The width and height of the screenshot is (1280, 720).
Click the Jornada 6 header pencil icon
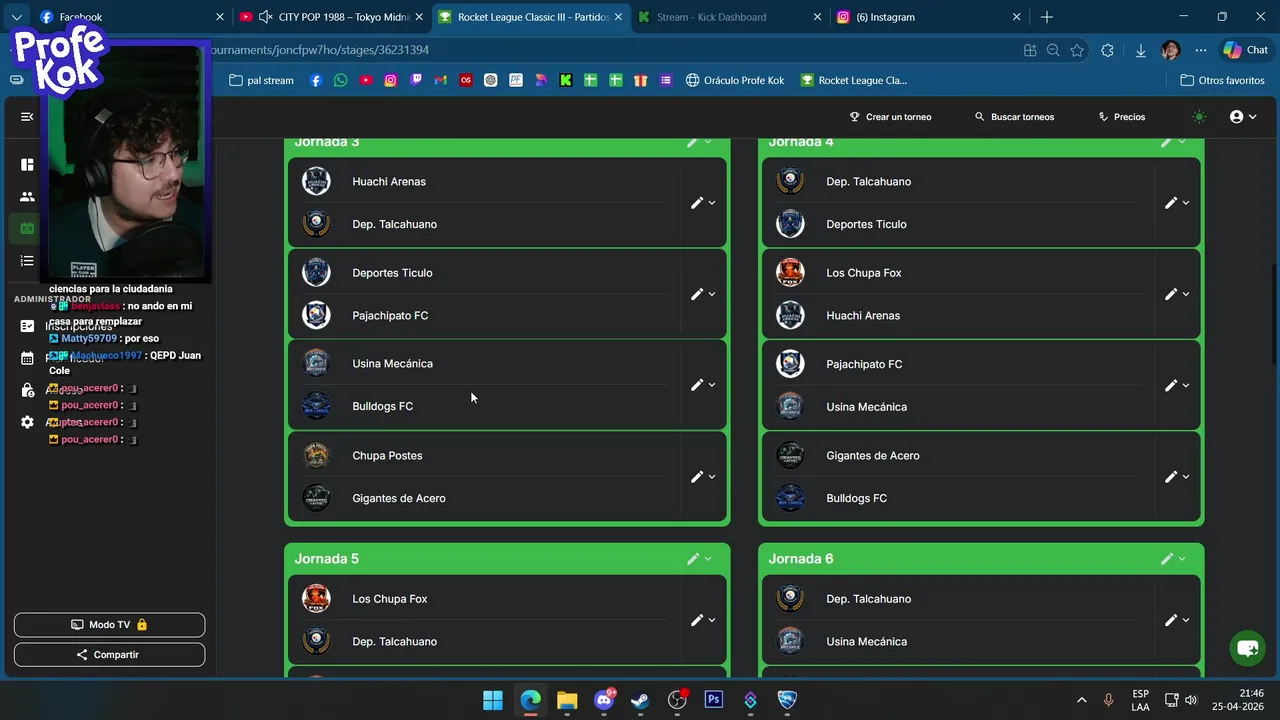pos(1166,559)
